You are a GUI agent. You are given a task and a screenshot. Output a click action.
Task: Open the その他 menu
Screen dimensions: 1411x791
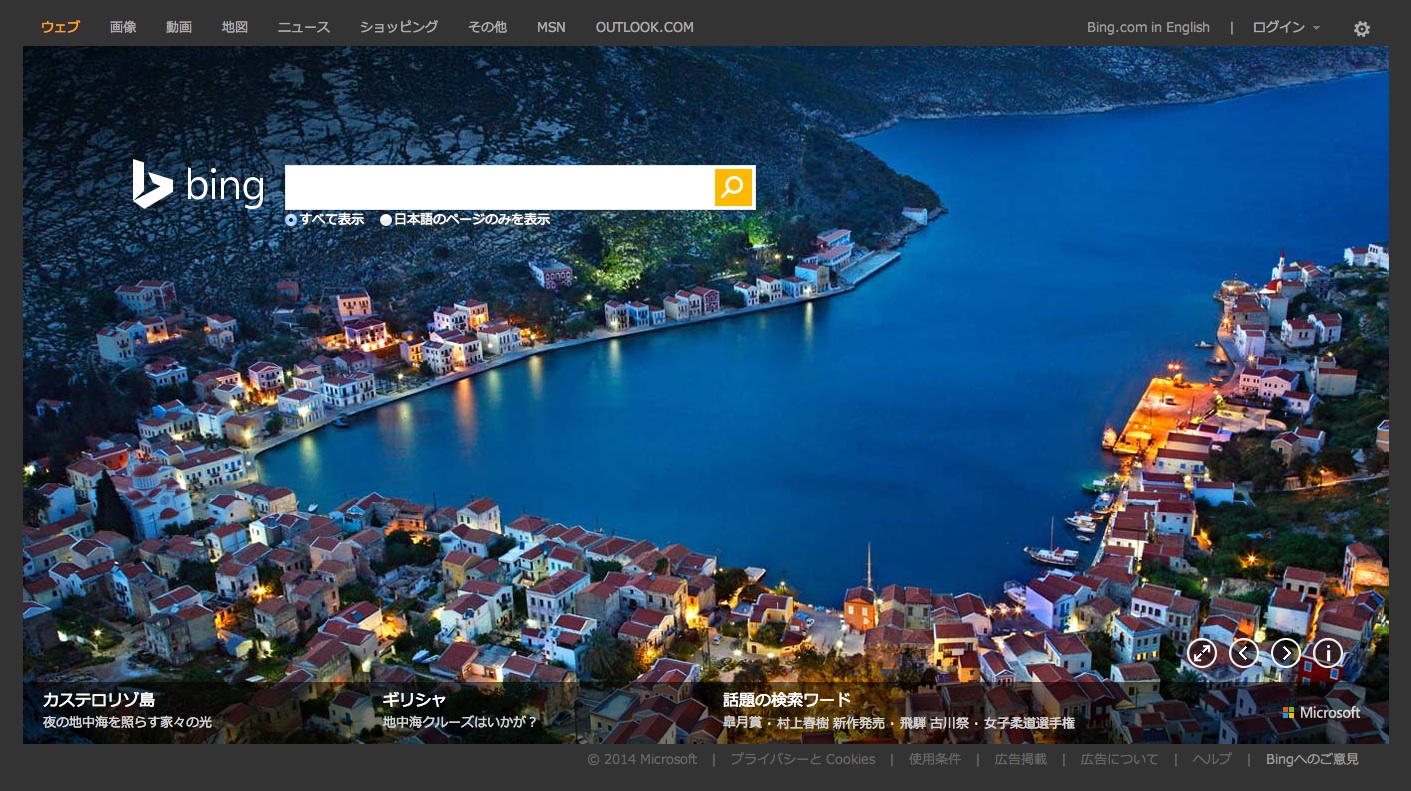[487, 27]
